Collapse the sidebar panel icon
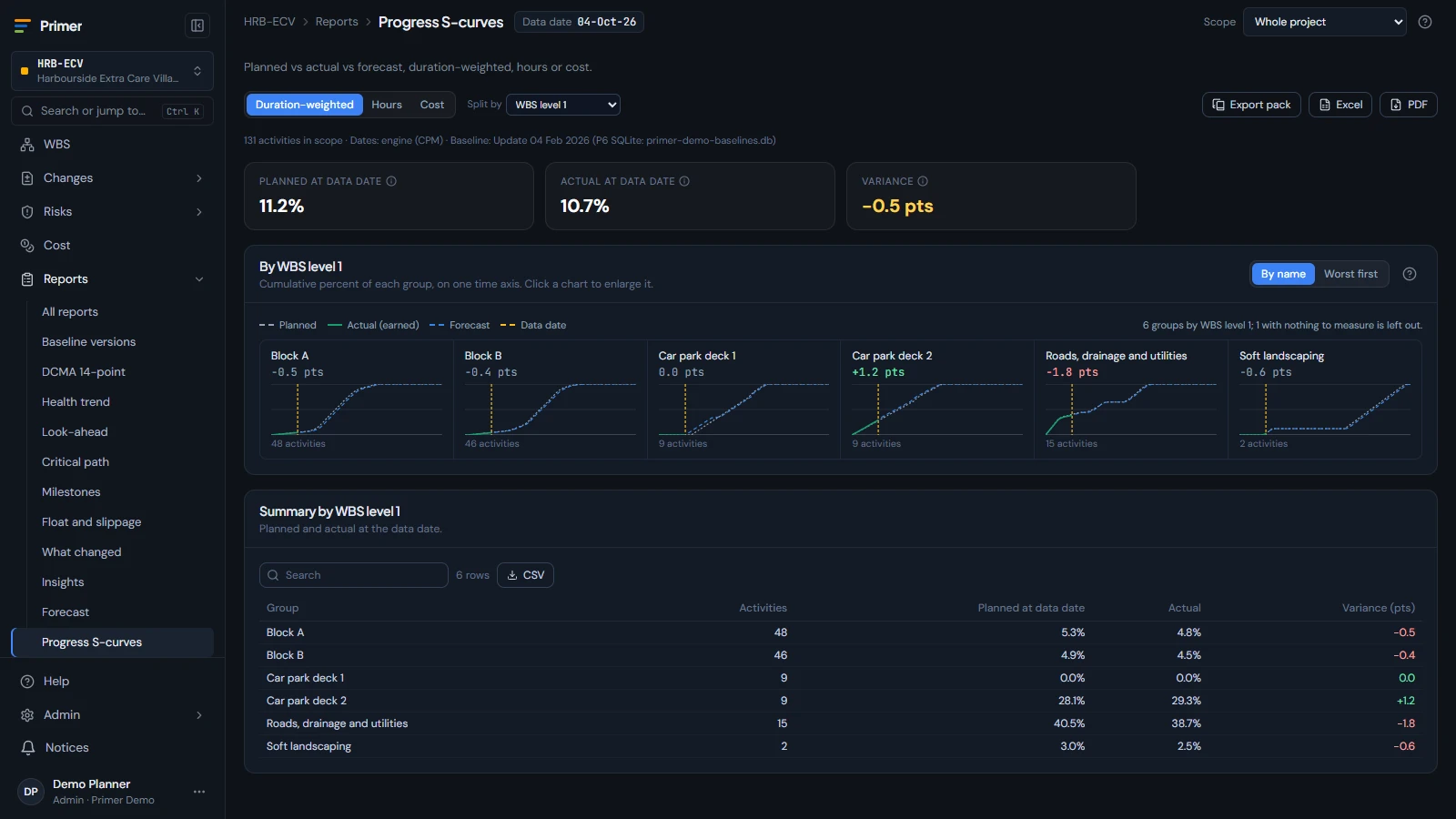The image size is (1456, 819). [197, 25]
